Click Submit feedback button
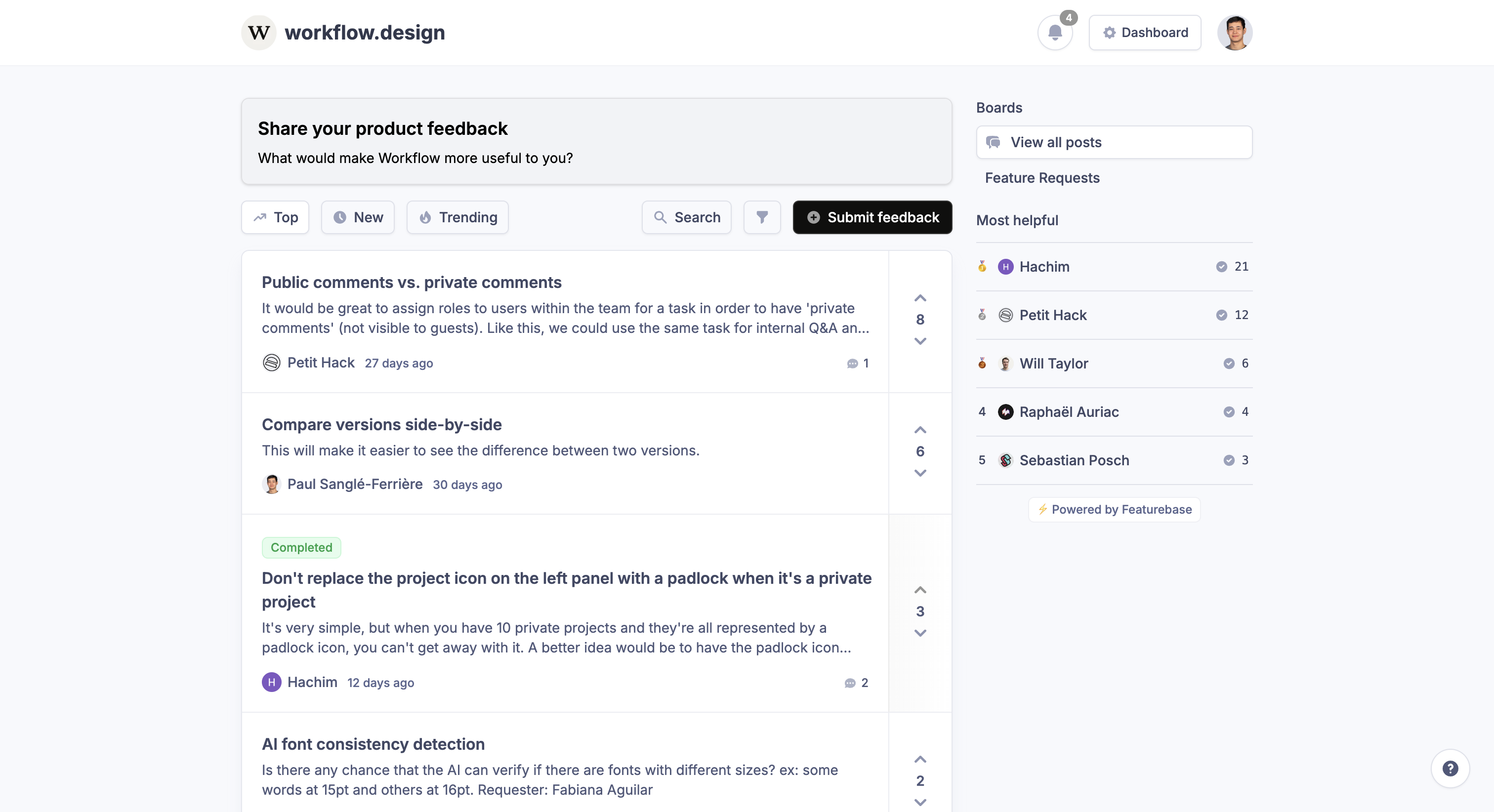Viewport: 1494px width, 812px height. (872, 217)
